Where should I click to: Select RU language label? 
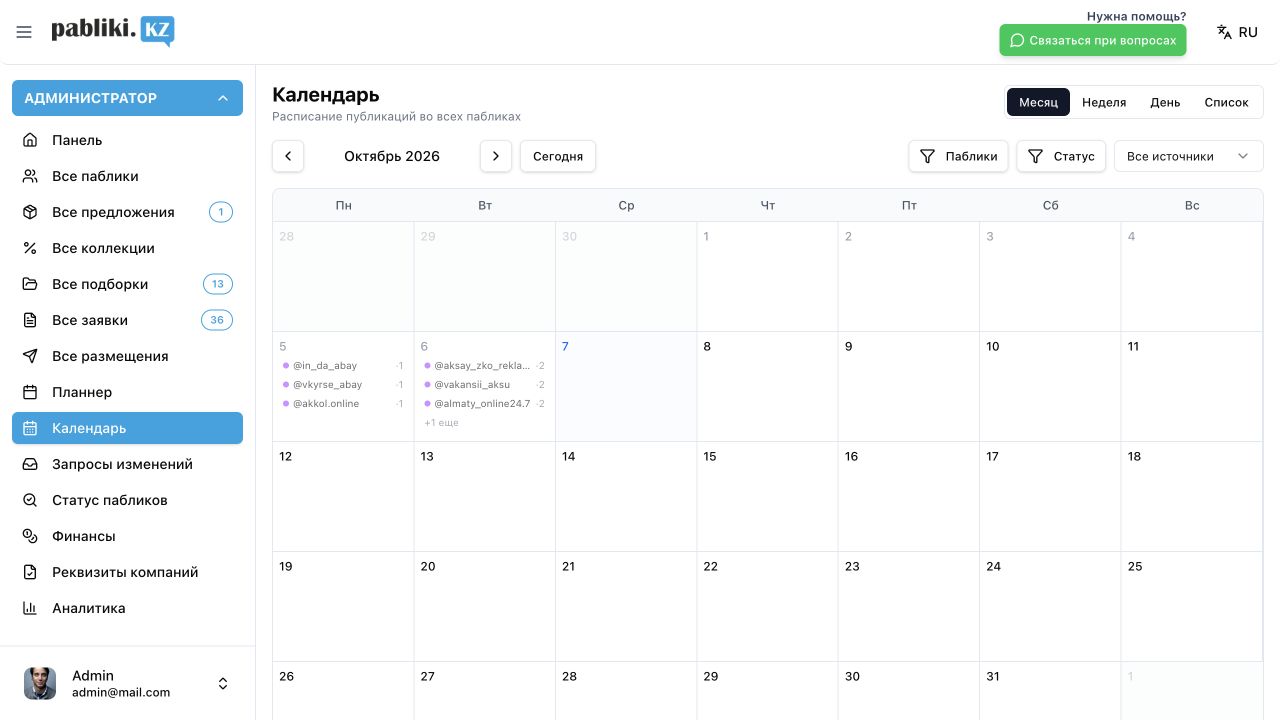[x=1248, y=32]
